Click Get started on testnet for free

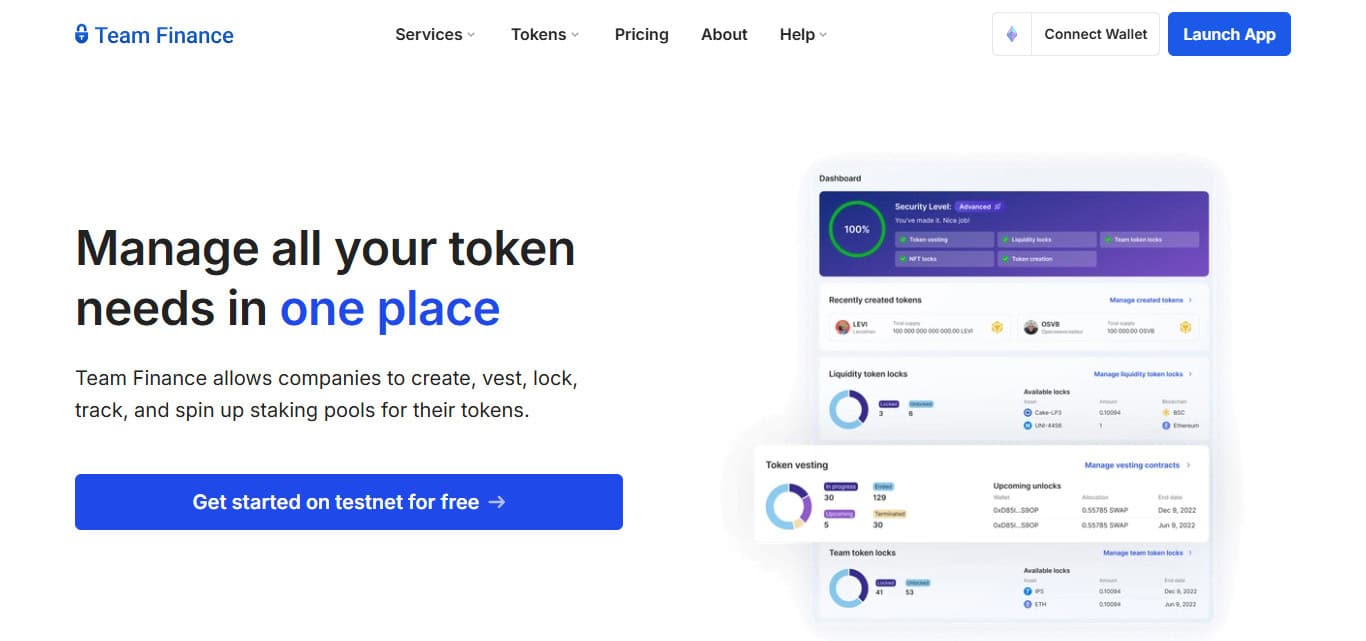pos(349,502)
